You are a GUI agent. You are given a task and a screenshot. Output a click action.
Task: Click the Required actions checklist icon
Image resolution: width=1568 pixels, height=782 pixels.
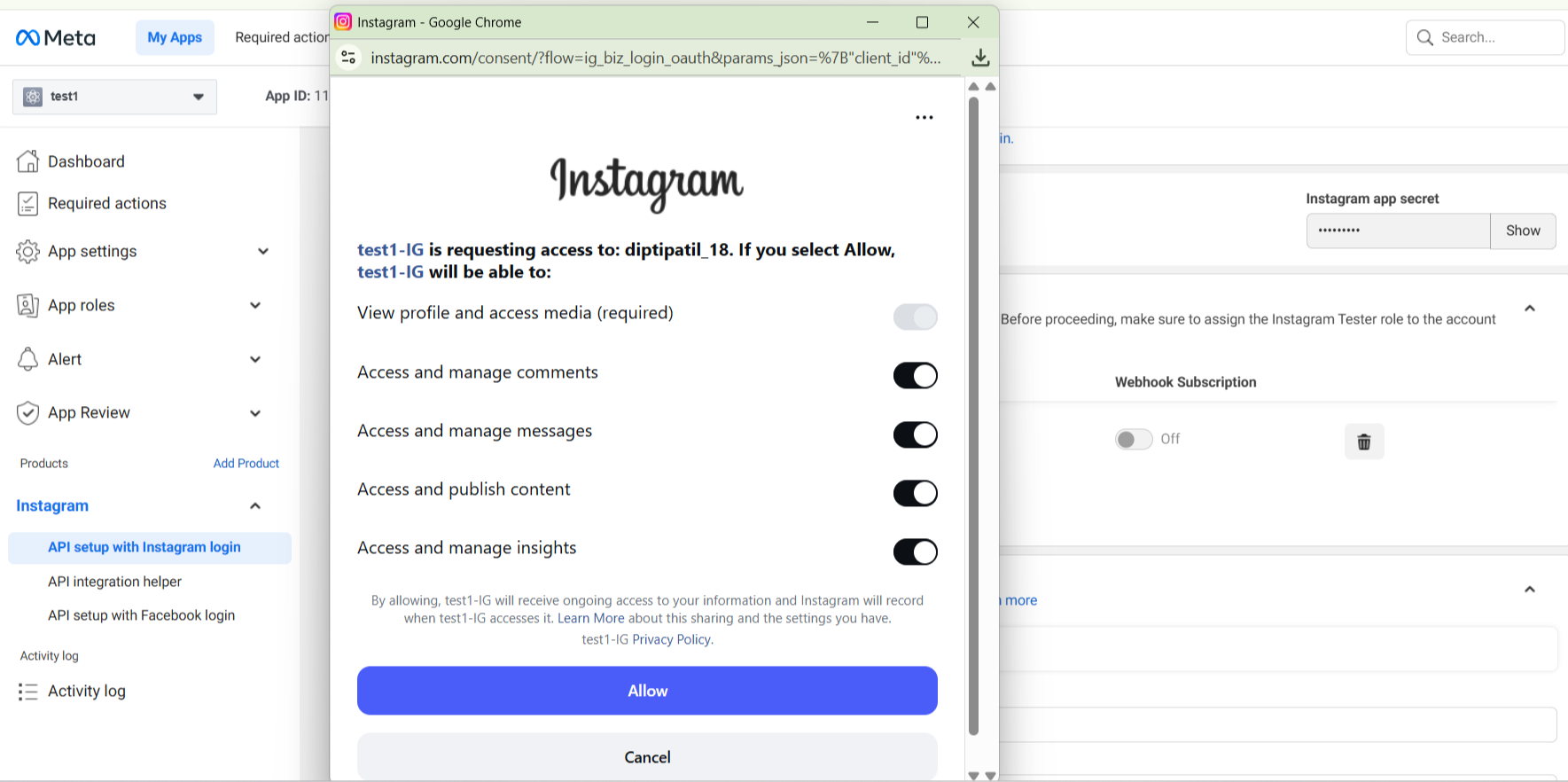point(27,203)
